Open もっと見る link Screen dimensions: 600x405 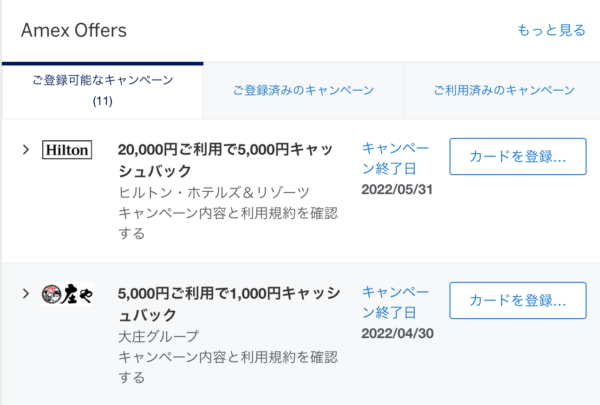pos(551,30)
